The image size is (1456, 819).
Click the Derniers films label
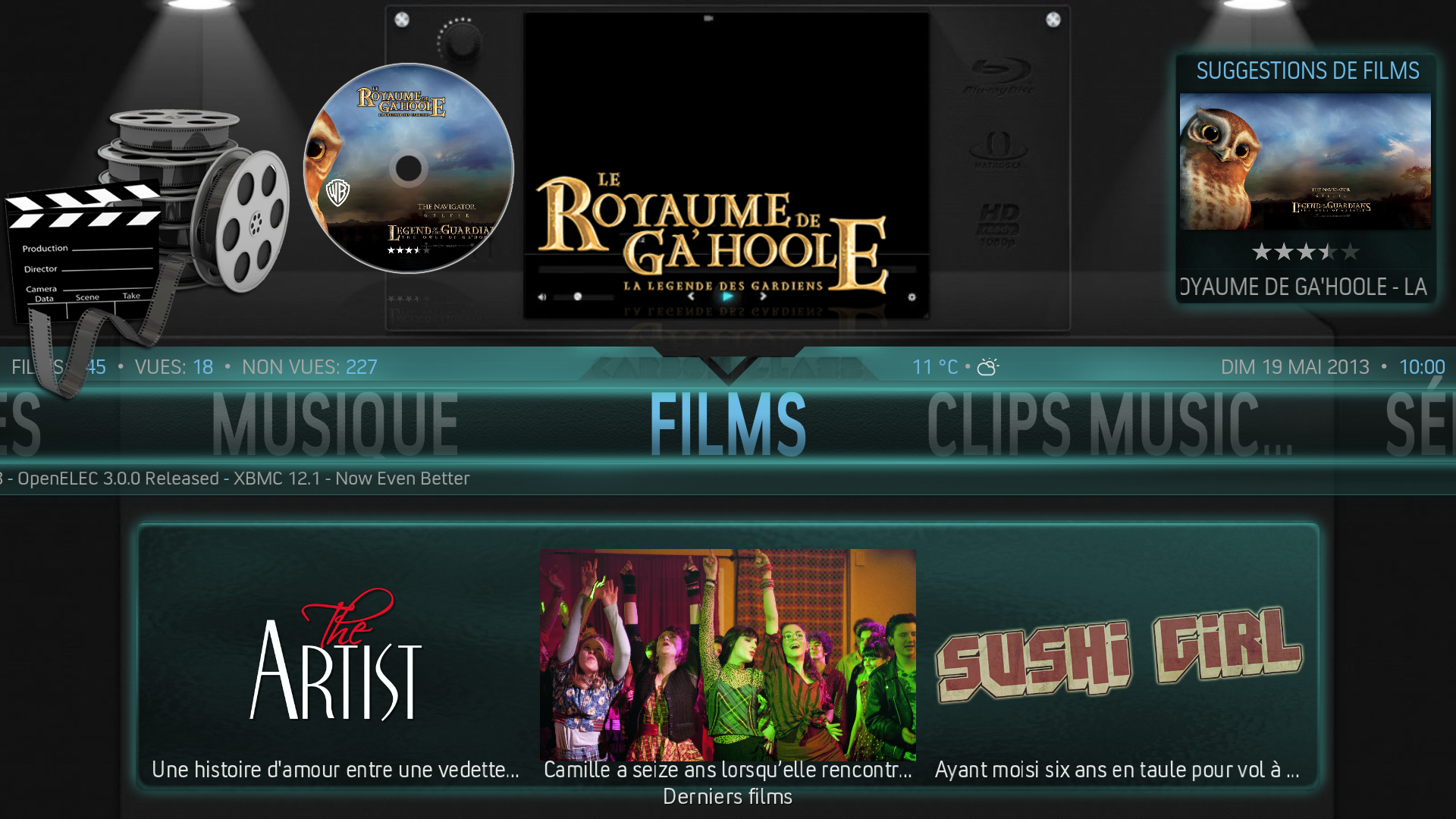(727, 796)
